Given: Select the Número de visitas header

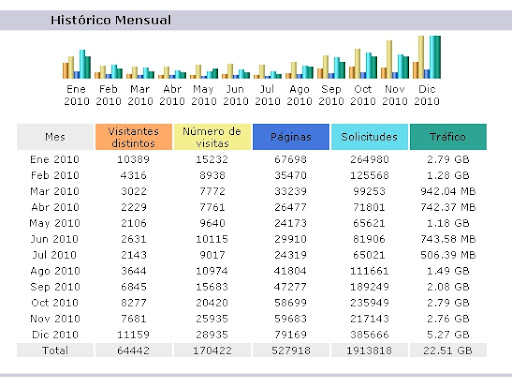Looking at the screenshot, I should [212, 137].
